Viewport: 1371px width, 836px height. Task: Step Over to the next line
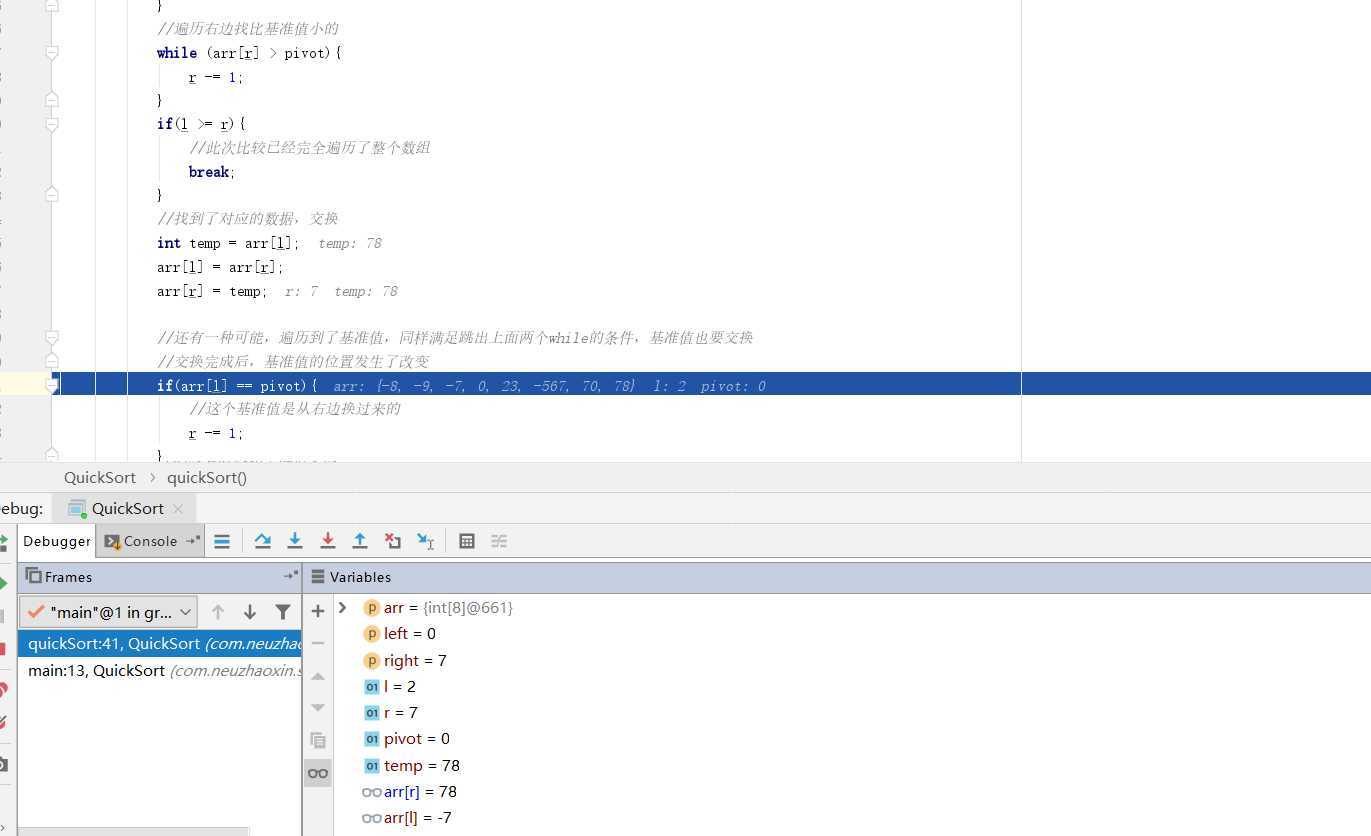tap(263, 541)
